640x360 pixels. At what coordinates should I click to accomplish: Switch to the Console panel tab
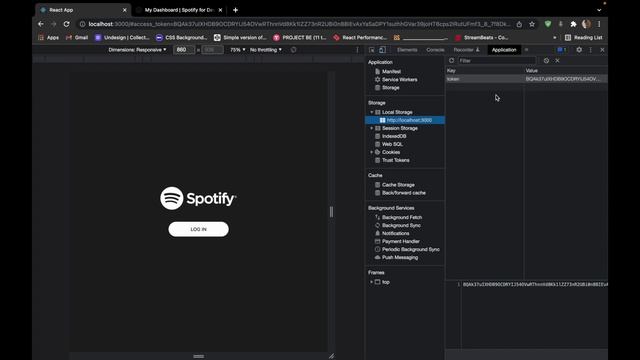point(435,50)
